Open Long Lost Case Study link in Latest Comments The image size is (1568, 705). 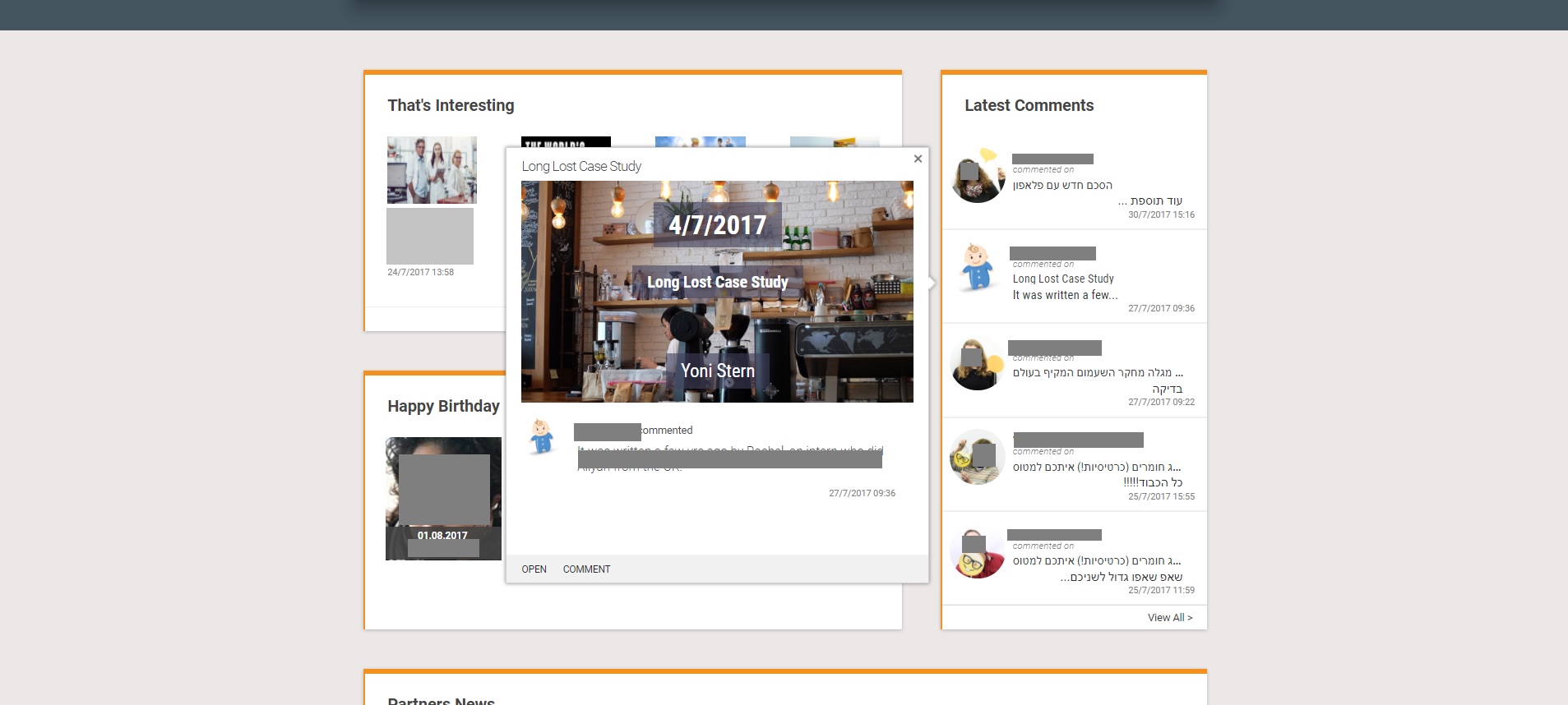pos(1063,279)
